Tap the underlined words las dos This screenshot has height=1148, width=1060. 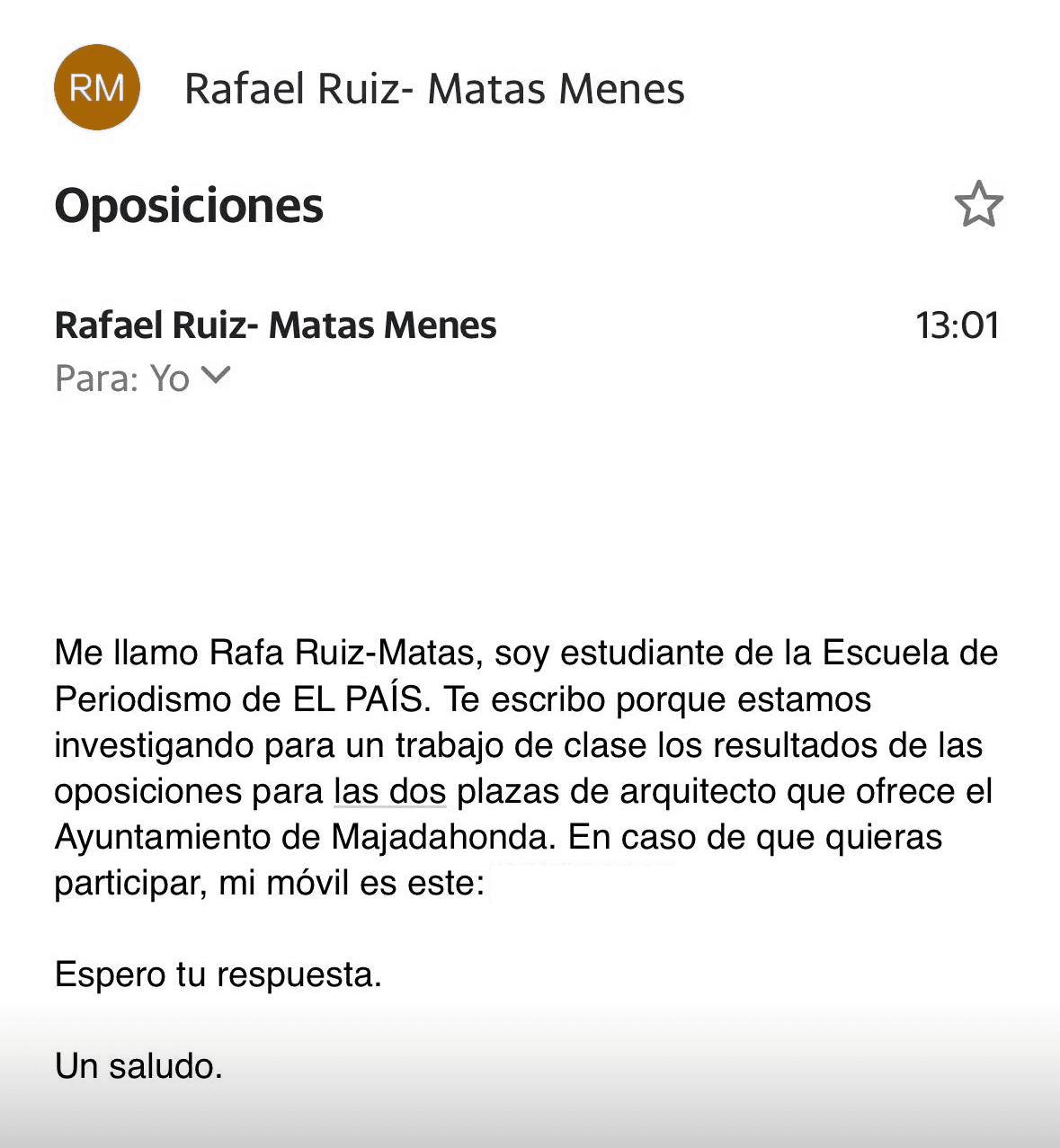pos(390,791)
